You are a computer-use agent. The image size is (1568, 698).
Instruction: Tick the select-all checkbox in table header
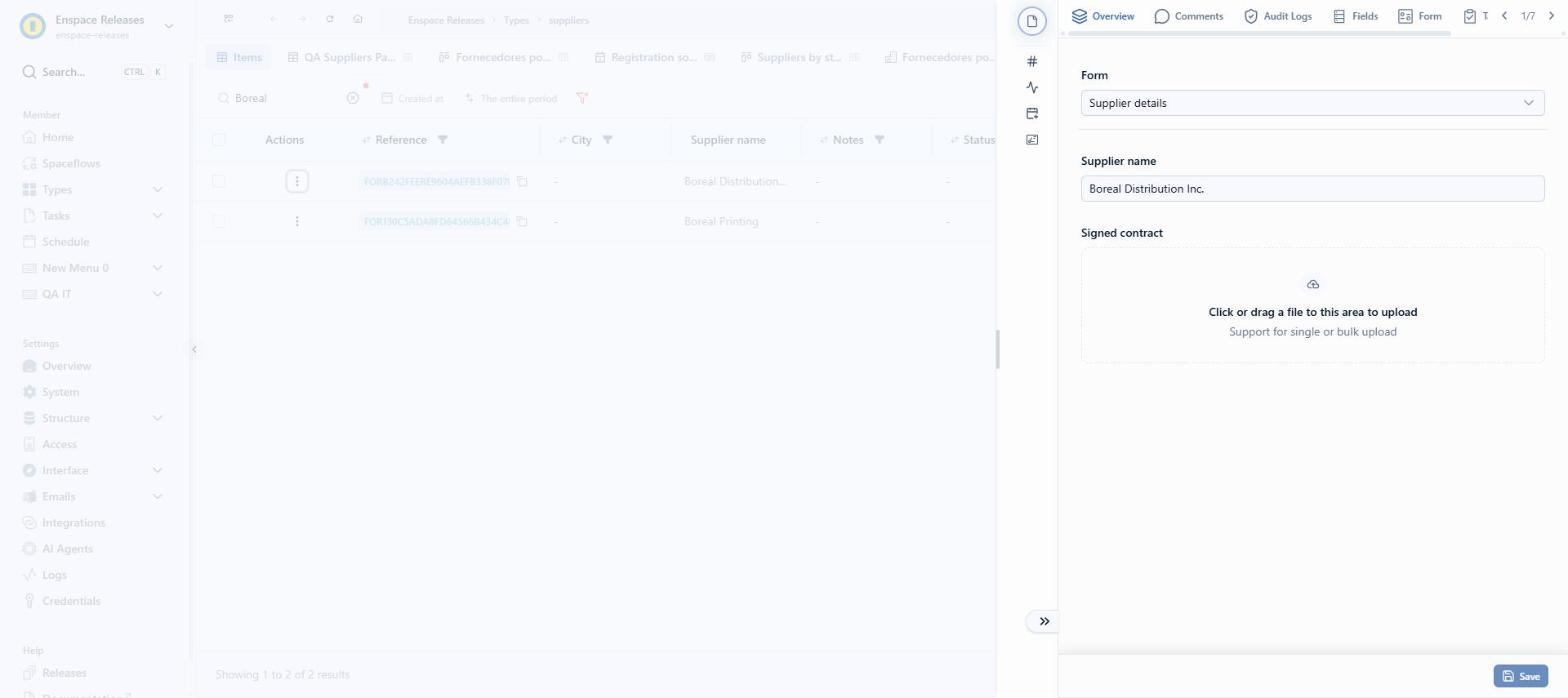pos(219,140)
